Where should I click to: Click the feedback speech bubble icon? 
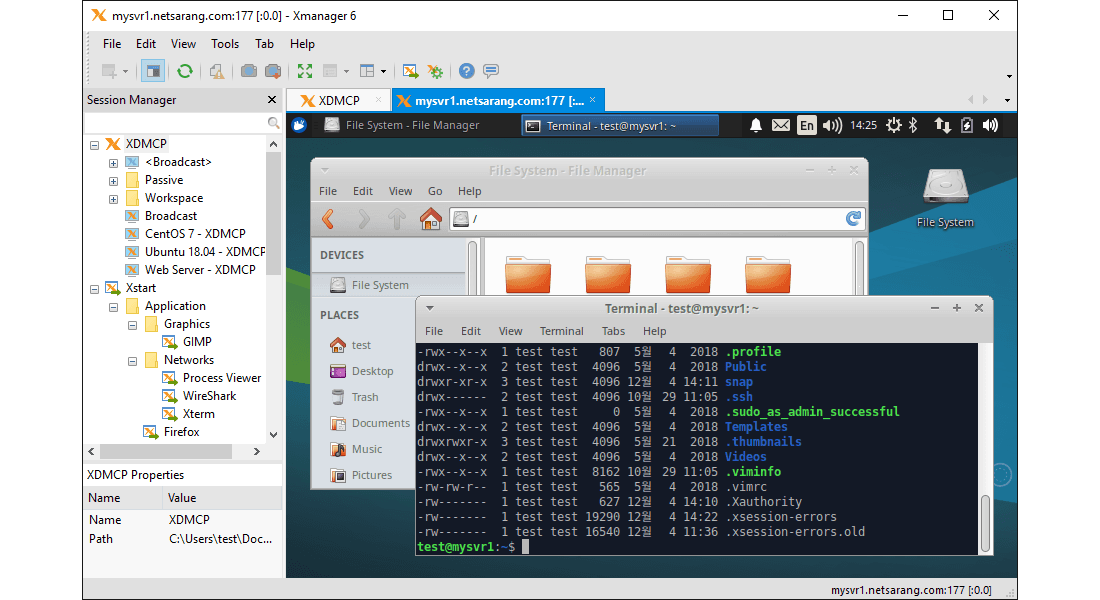point(491,71)
